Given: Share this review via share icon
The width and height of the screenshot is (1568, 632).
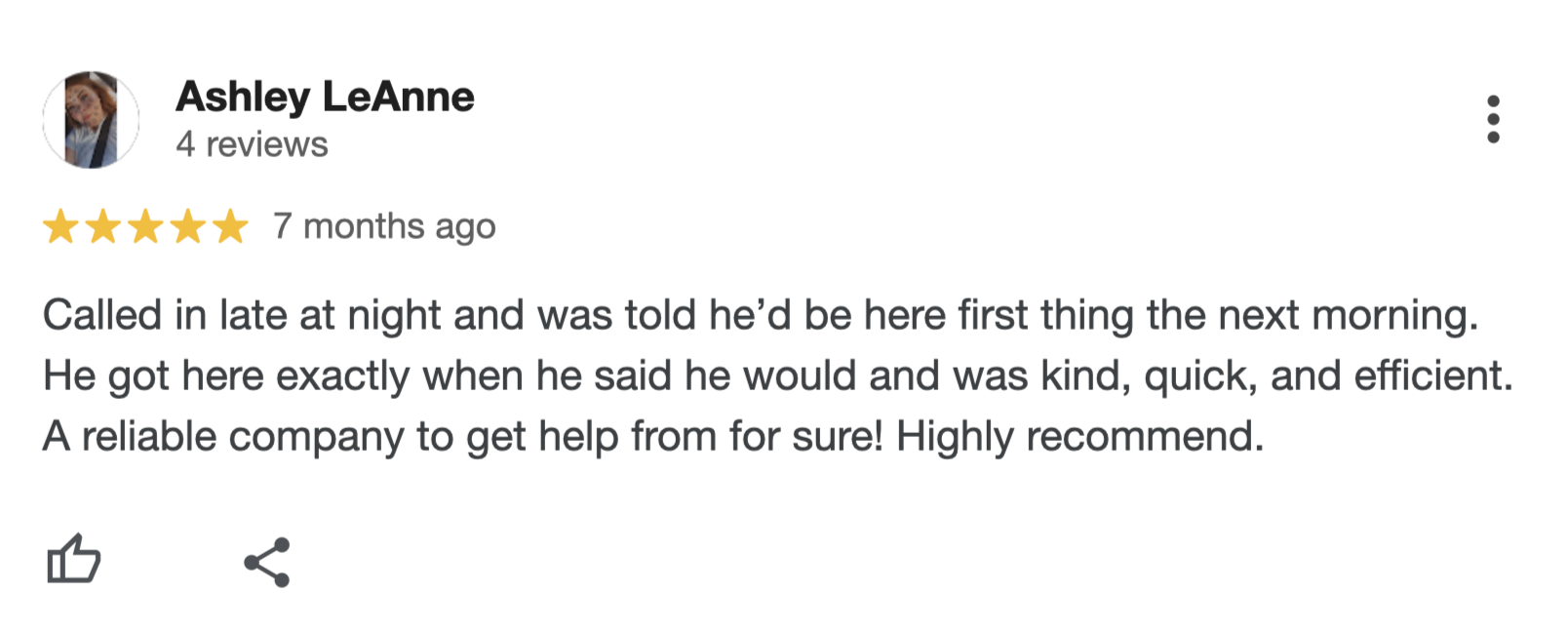Looking at the screenshot, I should coord(267,562).
